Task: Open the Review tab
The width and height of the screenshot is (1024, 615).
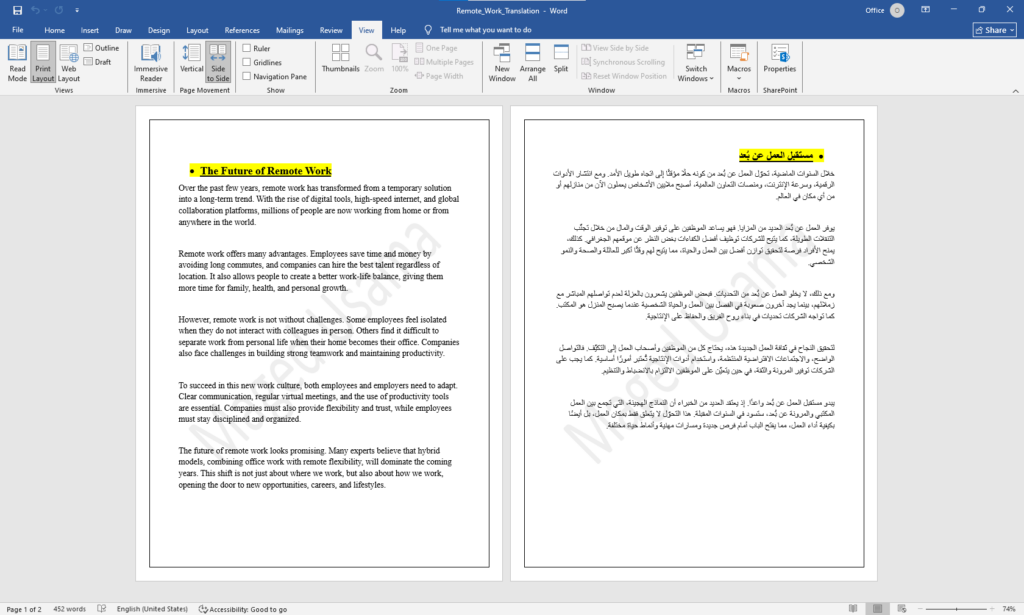Action: [x=331, y=30]
